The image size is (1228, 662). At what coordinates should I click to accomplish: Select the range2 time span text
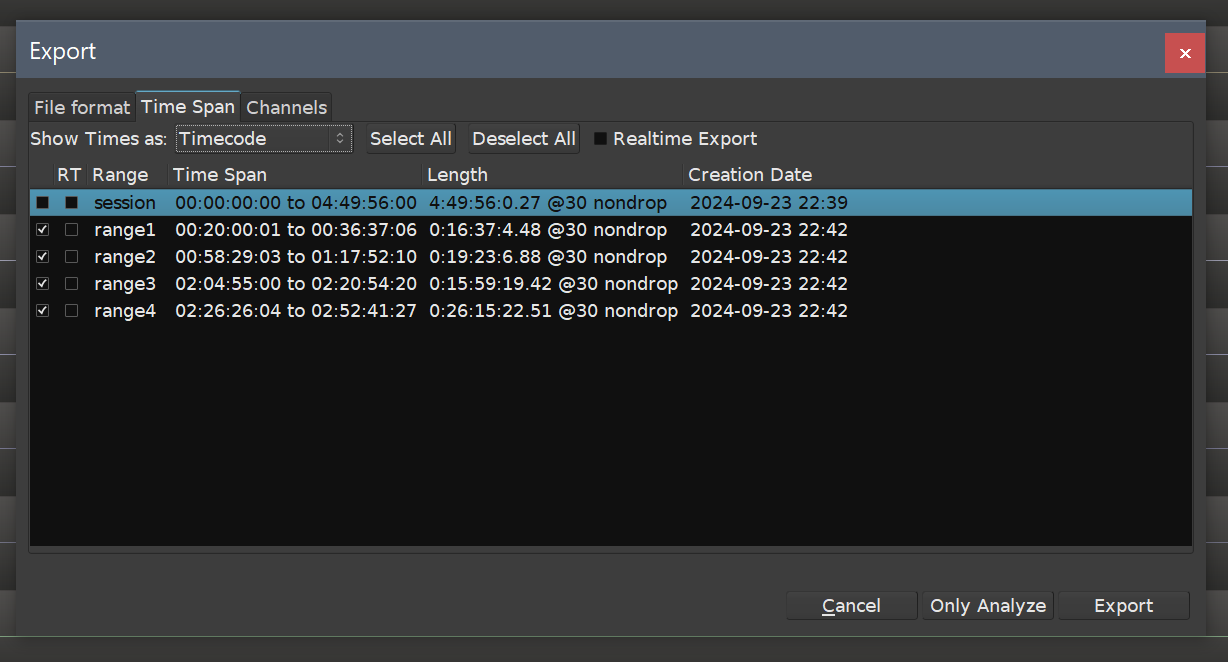pyautogui.click(x=295, y=257)
